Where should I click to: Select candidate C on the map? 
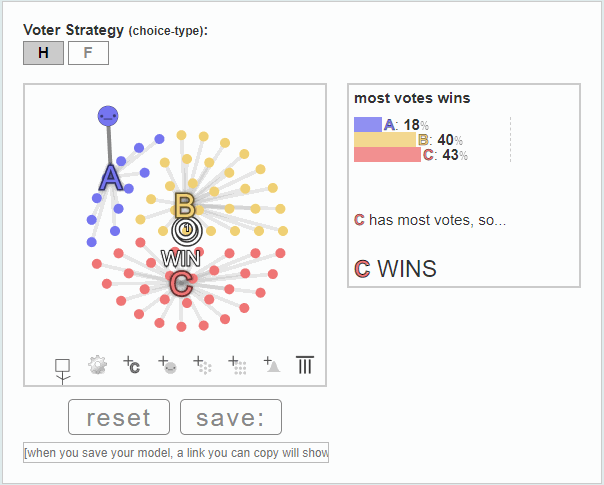(181, 284)
